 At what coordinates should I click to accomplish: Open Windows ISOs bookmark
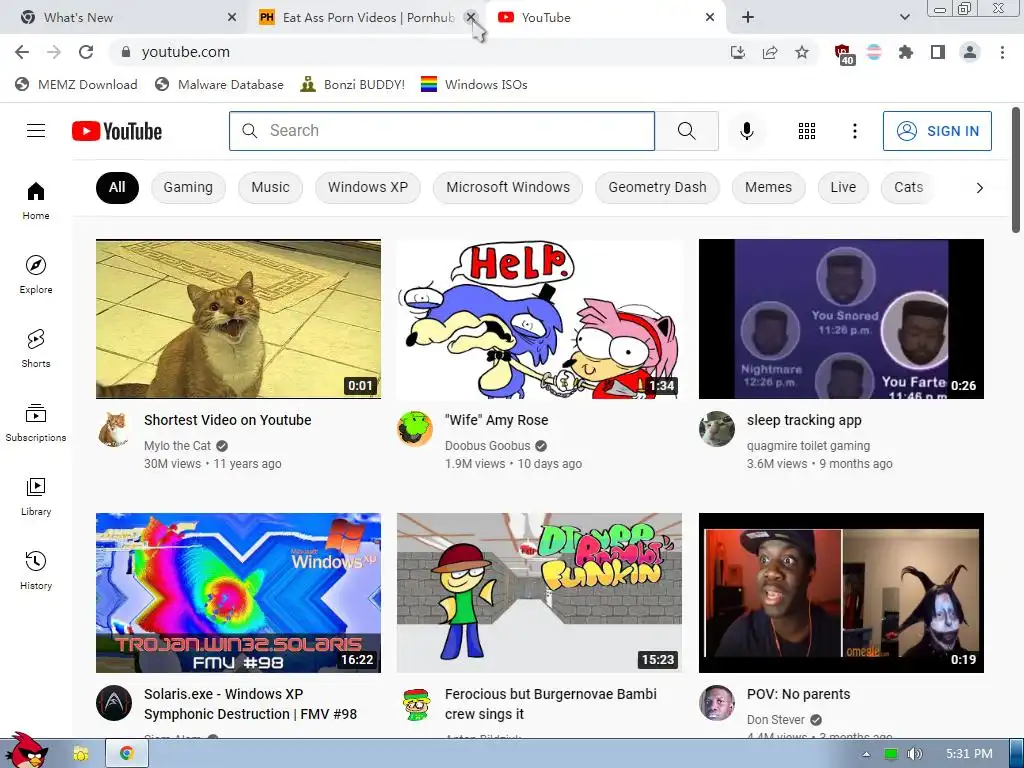point(474,84)
